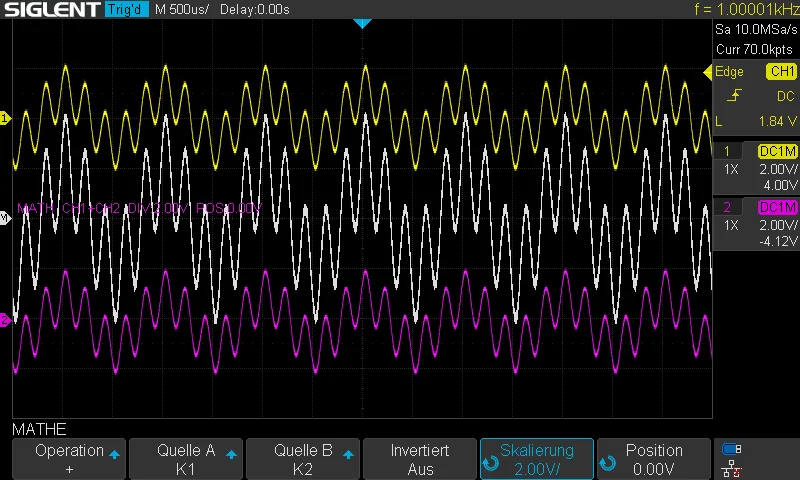Click the SIGLENT logo
Viewport: 800px width, 480px height.
[52, 9]
